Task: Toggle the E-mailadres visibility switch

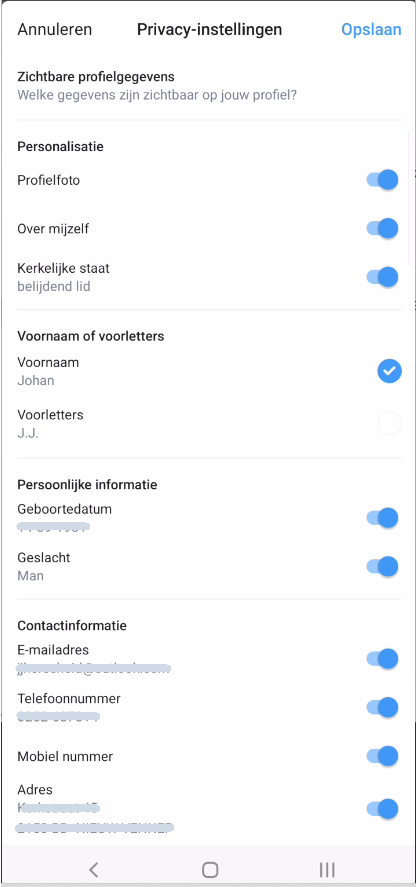Action: 382,659
